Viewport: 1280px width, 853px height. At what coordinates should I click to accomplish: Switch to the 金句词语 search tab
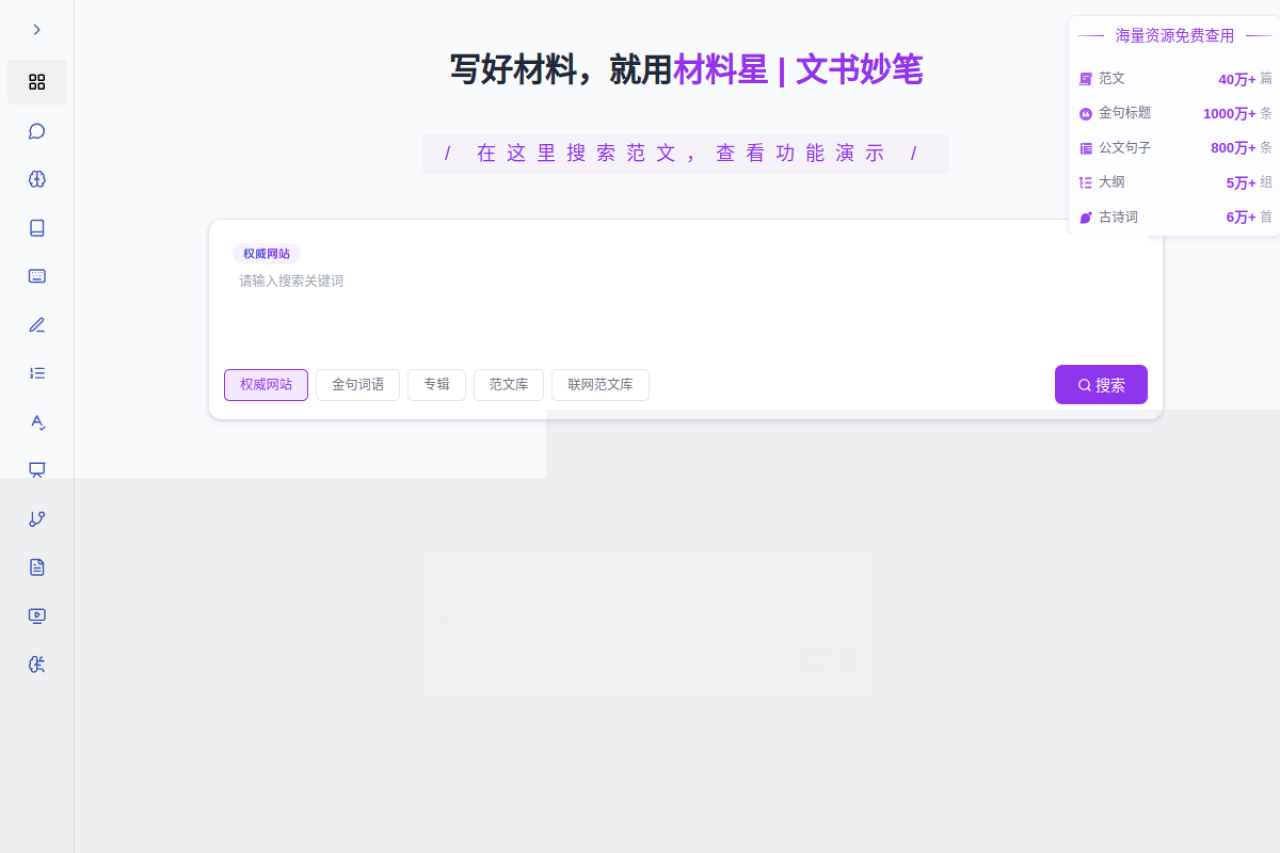point(357,385)
